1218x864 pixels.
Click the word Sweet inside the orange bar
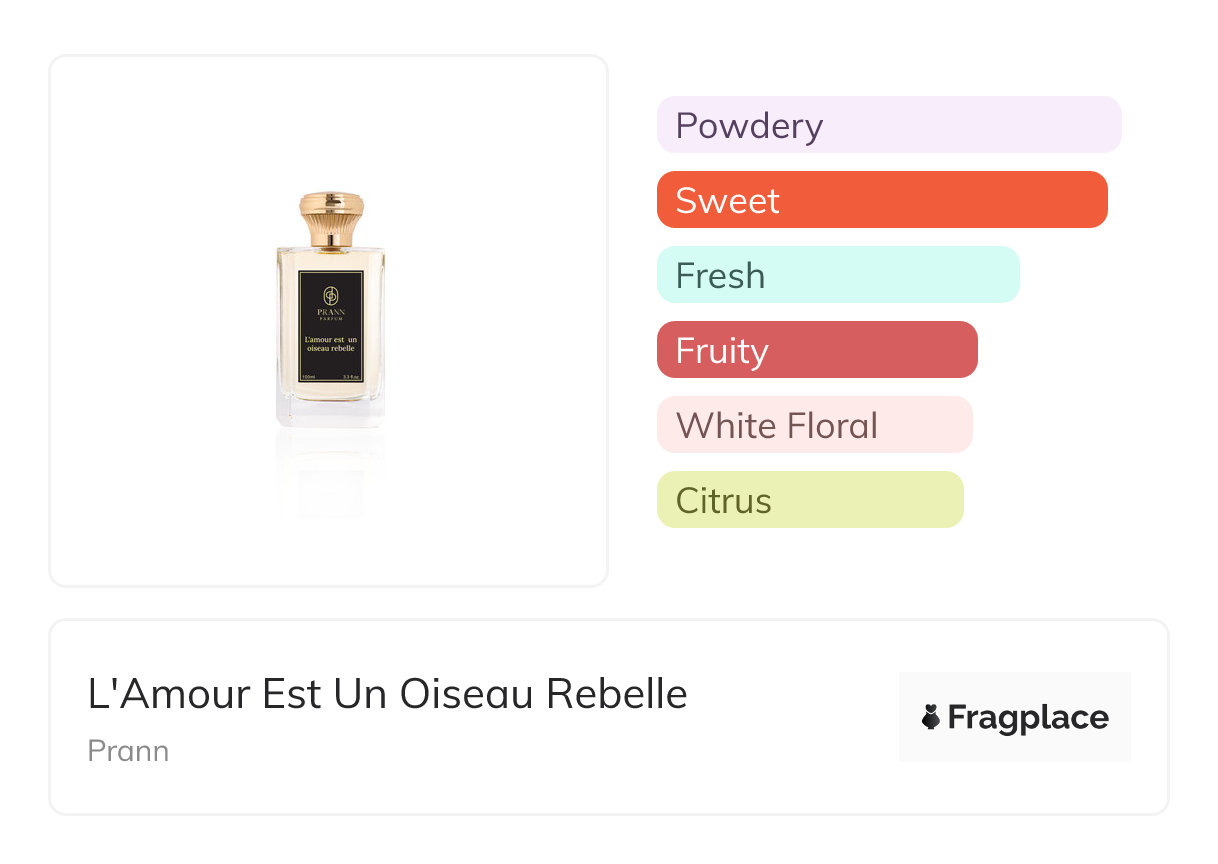pos(727,200)
